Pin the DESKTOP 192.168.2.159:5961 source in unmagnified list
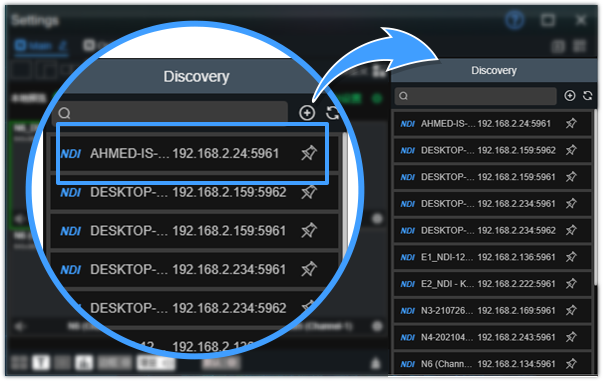Viewport: 603px width, 381px height. point(571,177)
